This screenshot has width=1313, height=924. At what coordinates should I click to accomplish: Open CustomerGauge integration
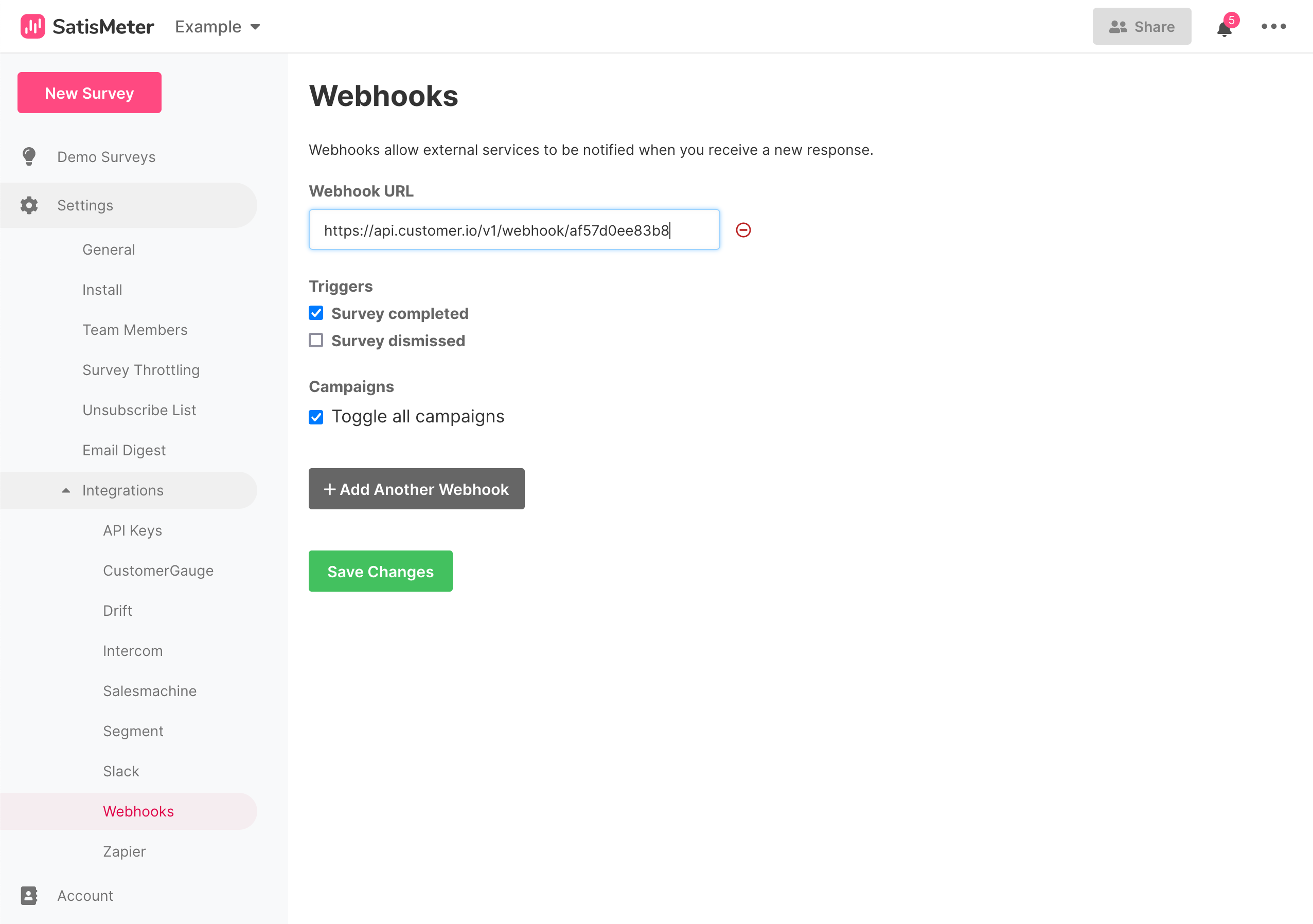pos(158,571)
